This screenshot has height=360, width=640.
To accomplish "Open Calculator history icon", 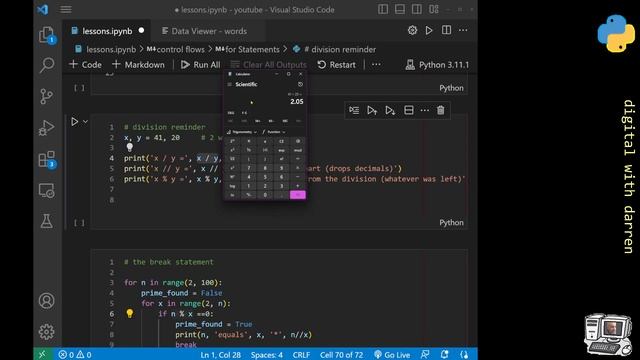I will pyautogui.click(x=300, y=84).
